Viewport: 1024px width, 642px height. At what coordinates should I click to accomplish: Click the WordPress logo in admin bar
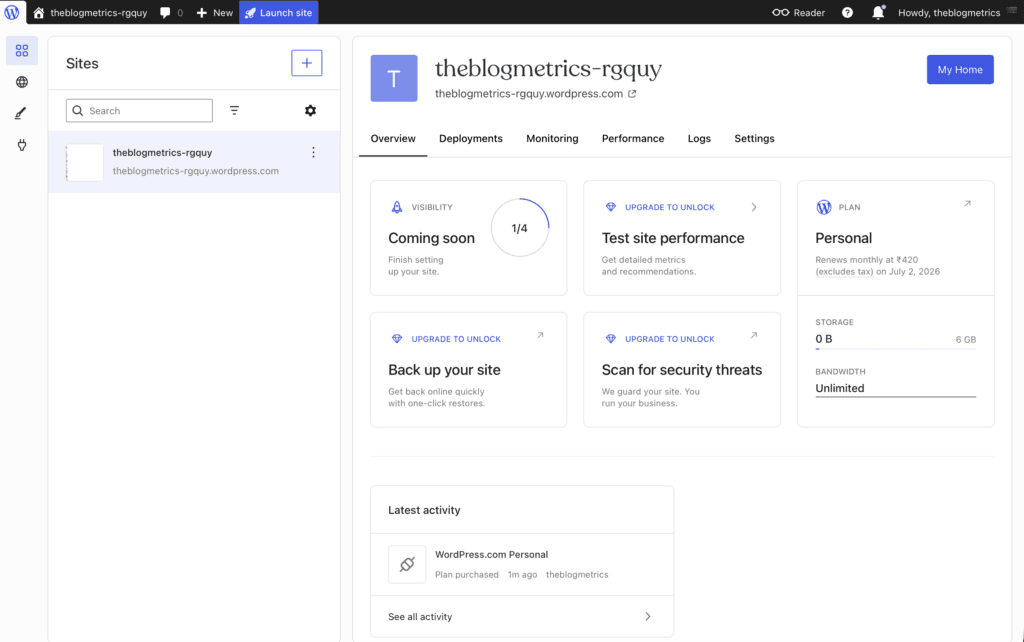(x=12, y=12)
